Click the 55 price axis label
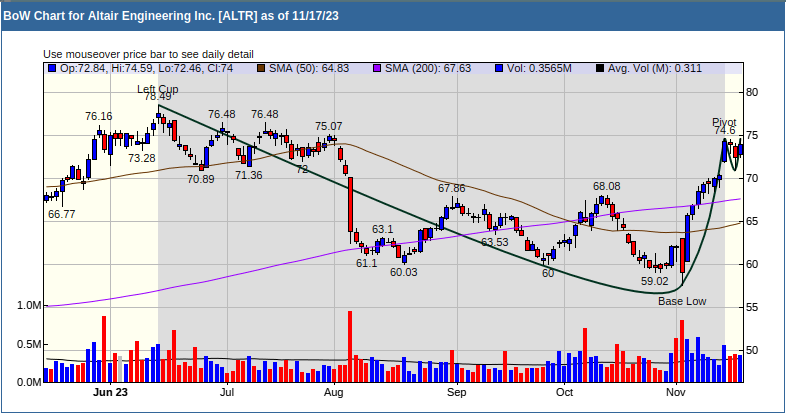786x417 pixels. pos(752,308)
